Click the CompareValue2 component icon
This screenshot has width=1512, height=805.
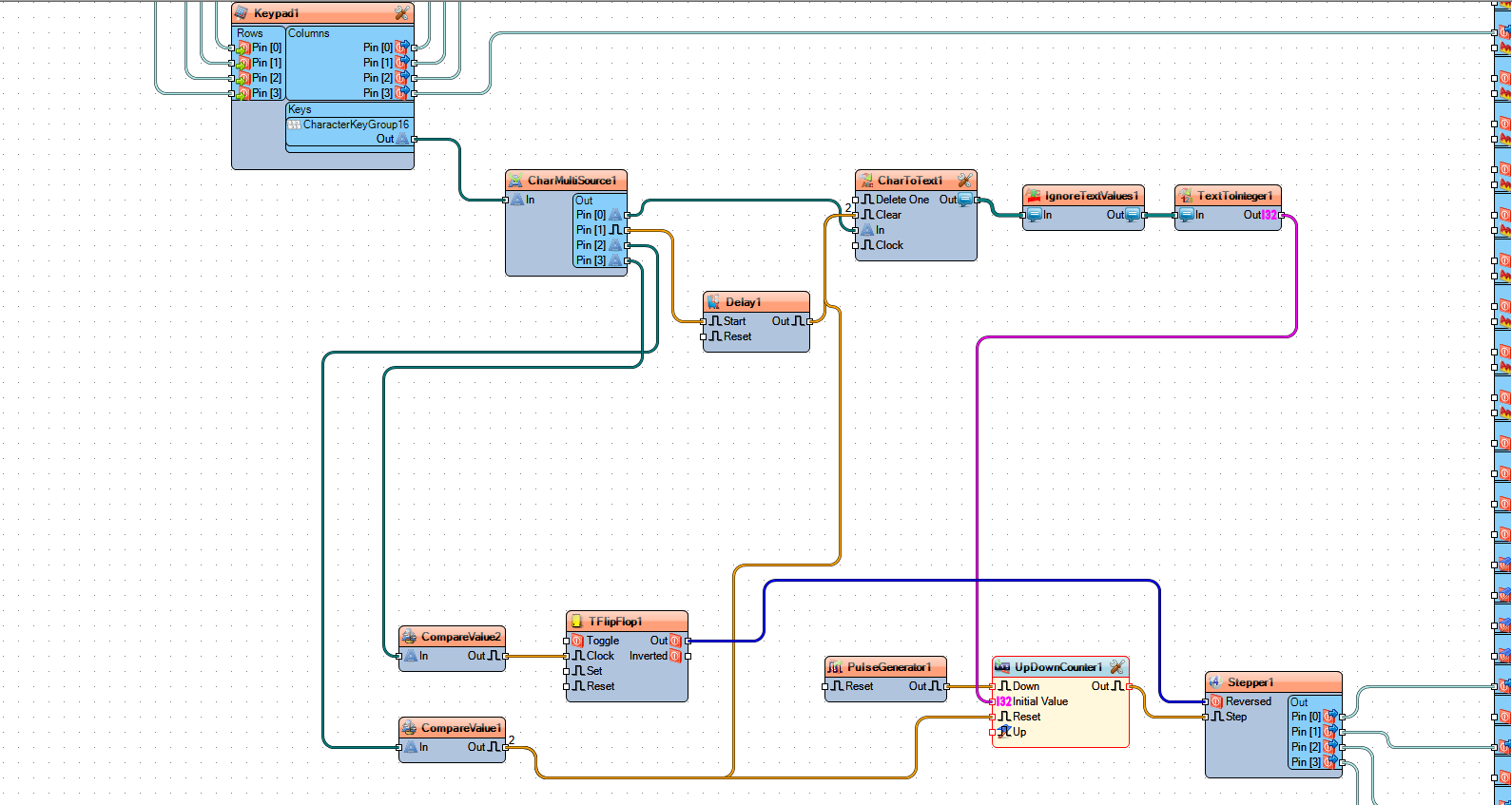click(409, 637)
